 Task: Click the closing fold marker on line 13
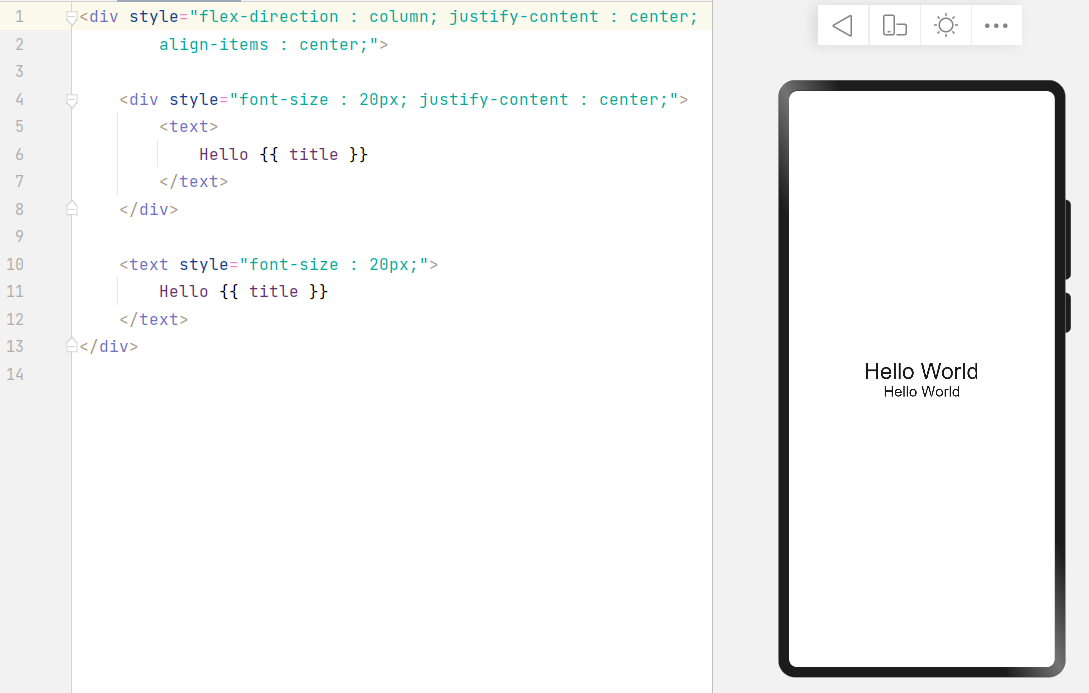pos(71,346)
